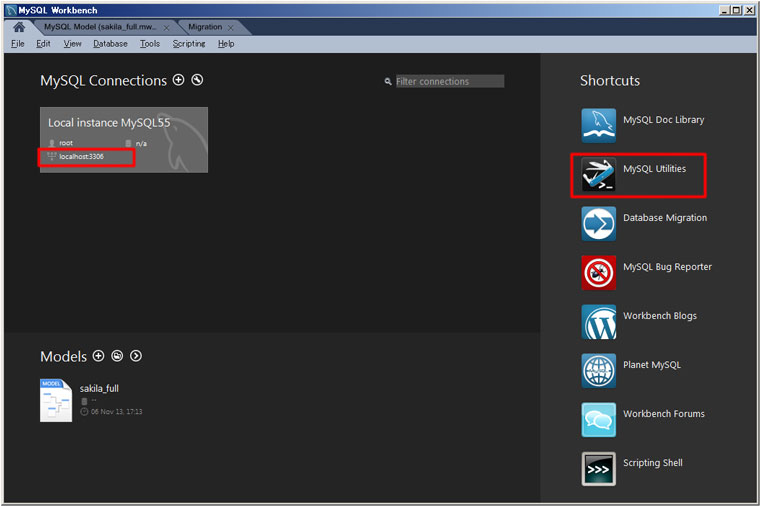Close the MySQL Model sakila_full tab

[x=166, y=28]
